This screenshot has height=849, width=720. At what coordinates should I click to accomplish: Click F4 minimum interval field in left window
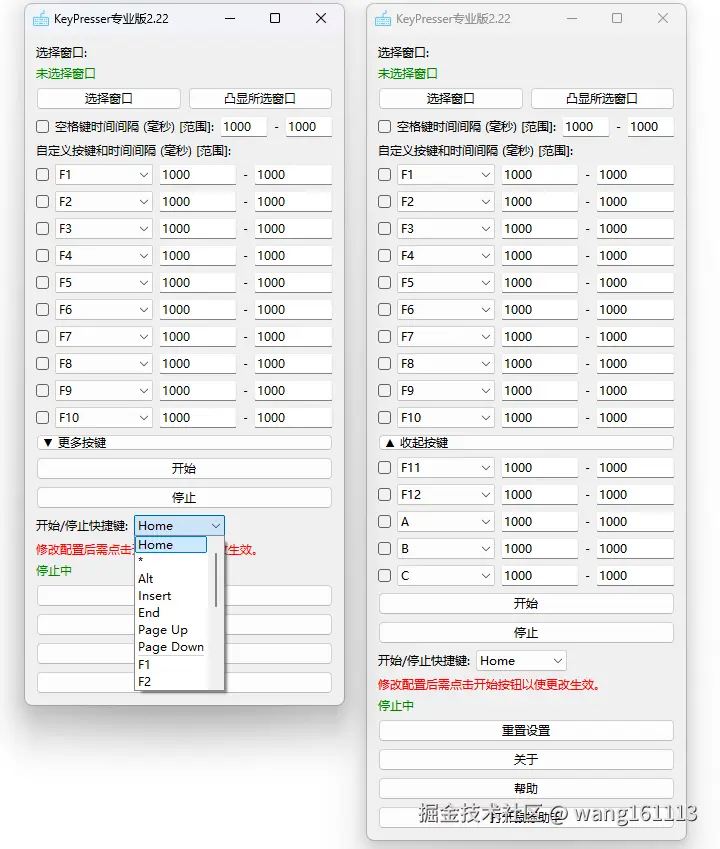tap(198, 256)
